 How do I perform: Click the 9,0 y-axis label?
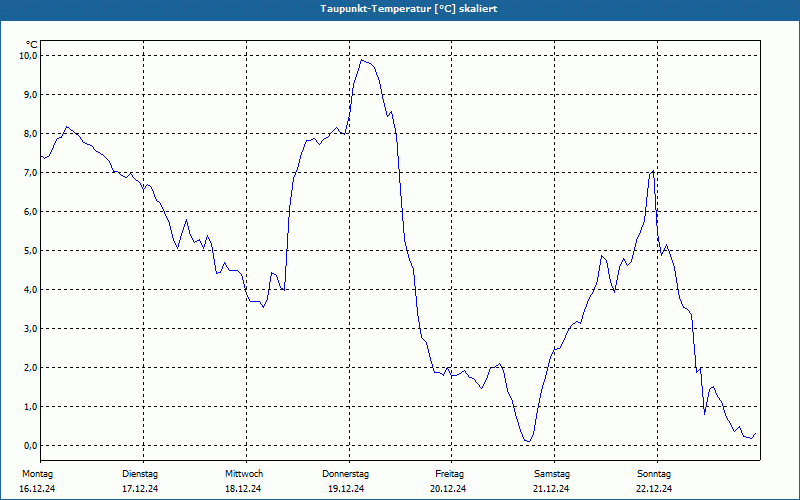pyautogui.click(x=31, y=94)
